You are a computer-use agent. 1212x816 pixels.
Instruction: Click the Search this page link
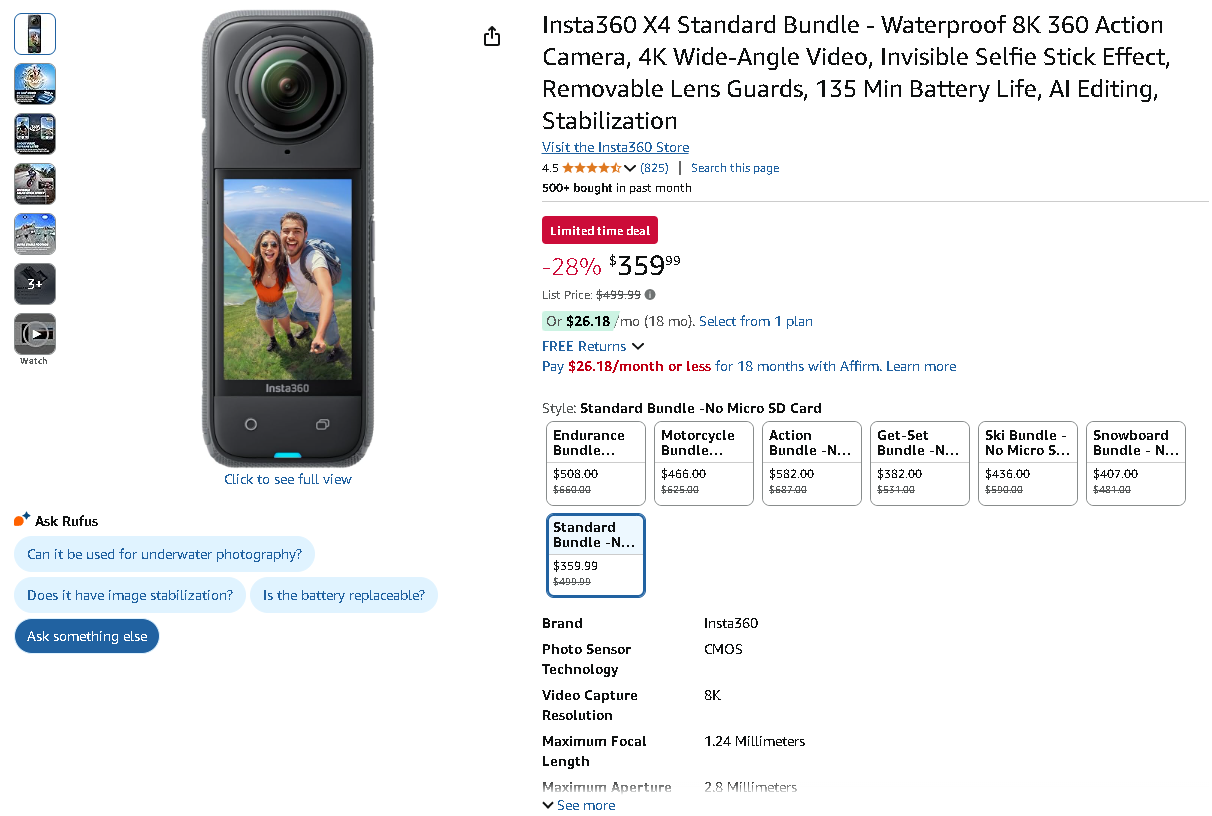click(x=735, y=168)
